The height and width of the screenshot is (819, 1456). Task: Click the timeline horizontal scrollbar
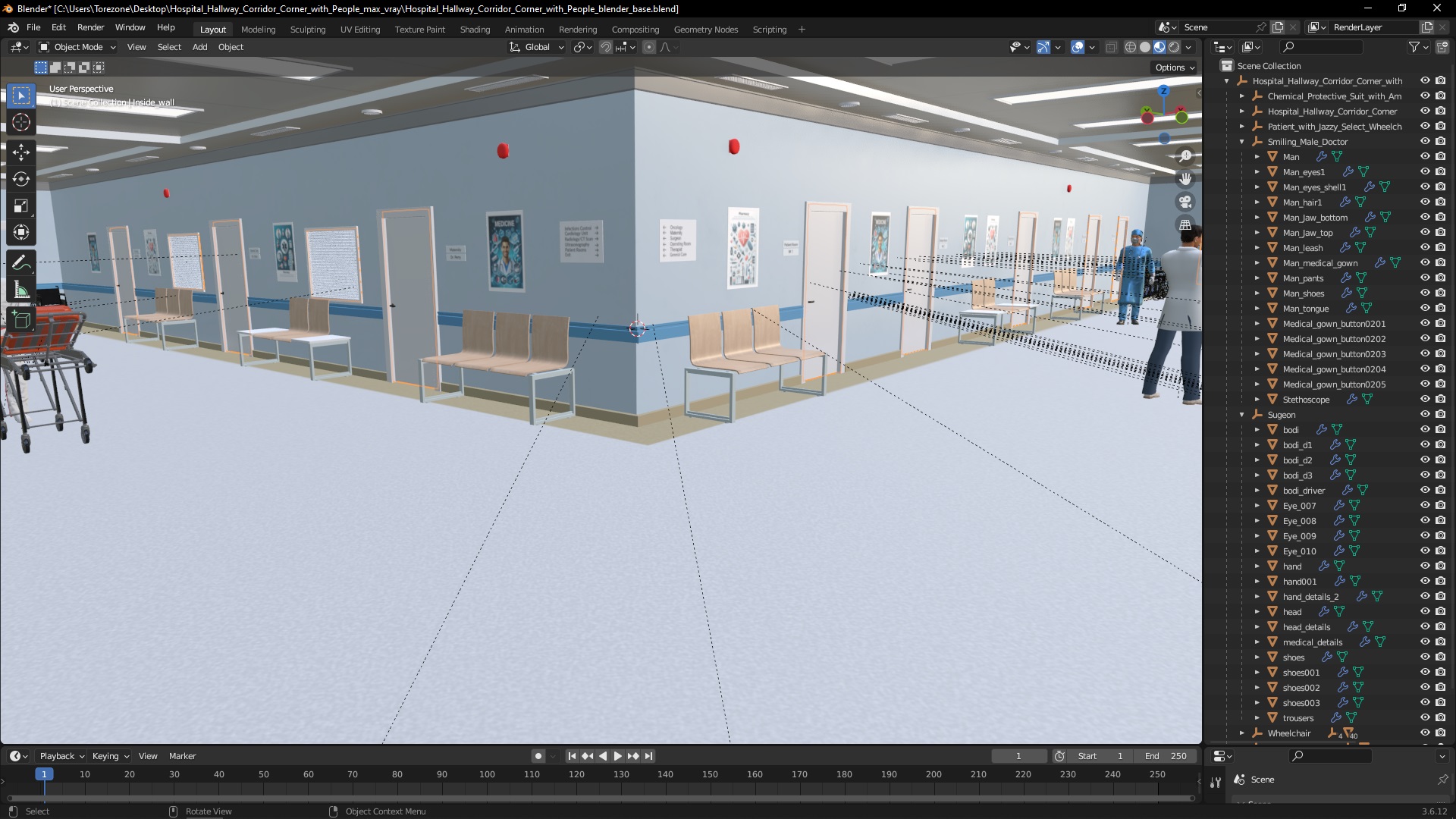tap(601, 798)
